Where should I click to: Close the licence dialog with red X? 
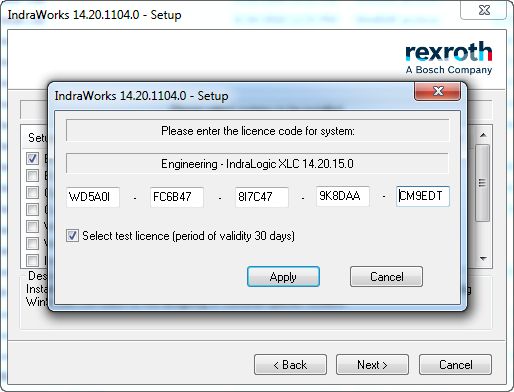[x=438, y=91]
